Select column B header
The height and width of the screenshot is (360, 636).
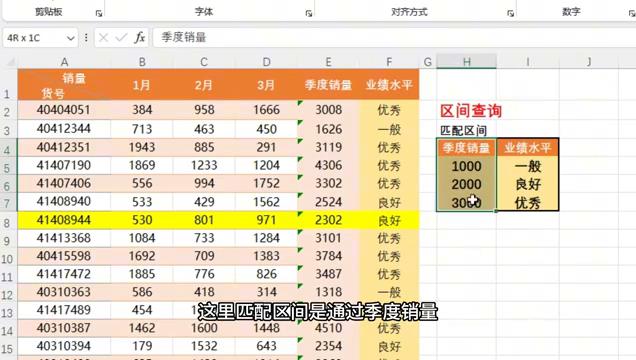(x=142, y=62)
